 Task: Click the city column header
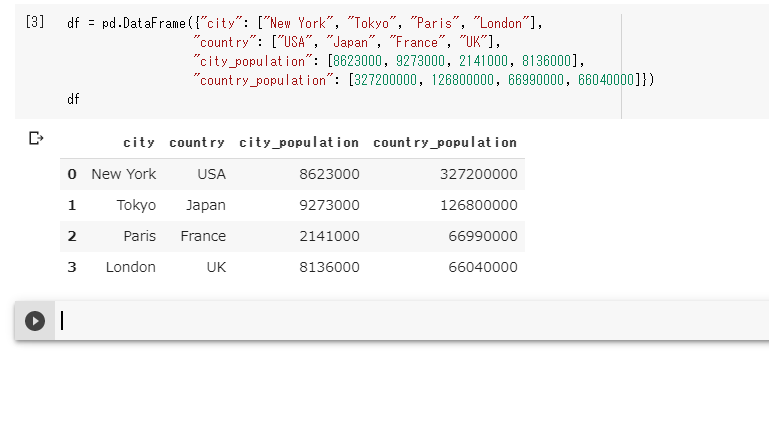coord(139,143)
